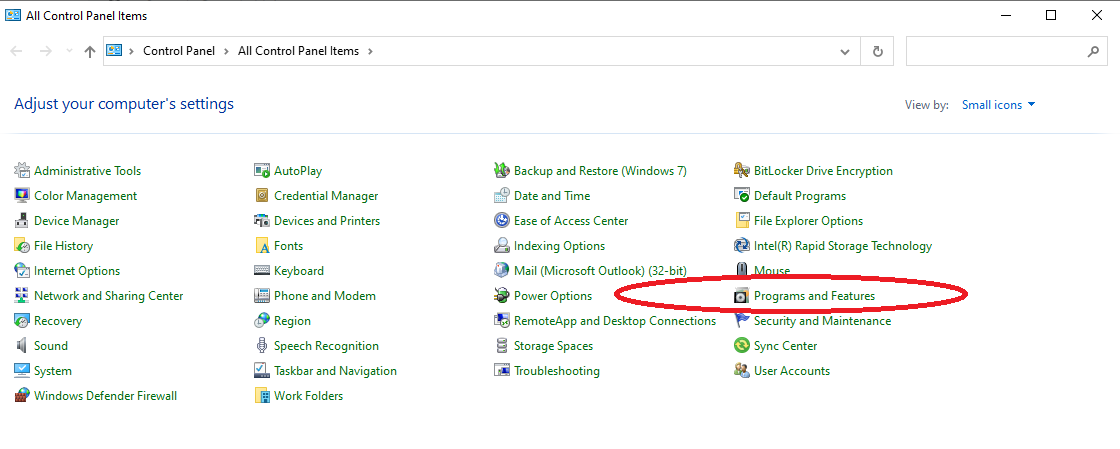Select the All Control Panel Items breadcrumb
The width and height of the screenshot is (1120, 449).
coord(299,51)
